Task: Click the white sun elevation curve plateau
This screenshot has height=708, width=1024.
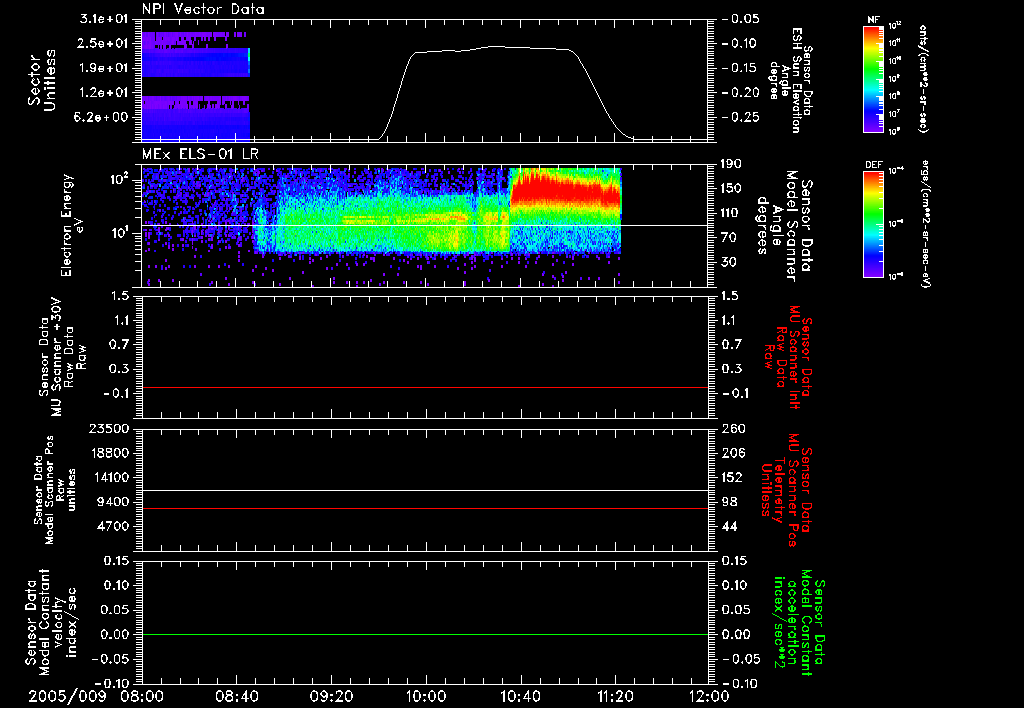Action: pyautogui.click(x=493, y=48)
